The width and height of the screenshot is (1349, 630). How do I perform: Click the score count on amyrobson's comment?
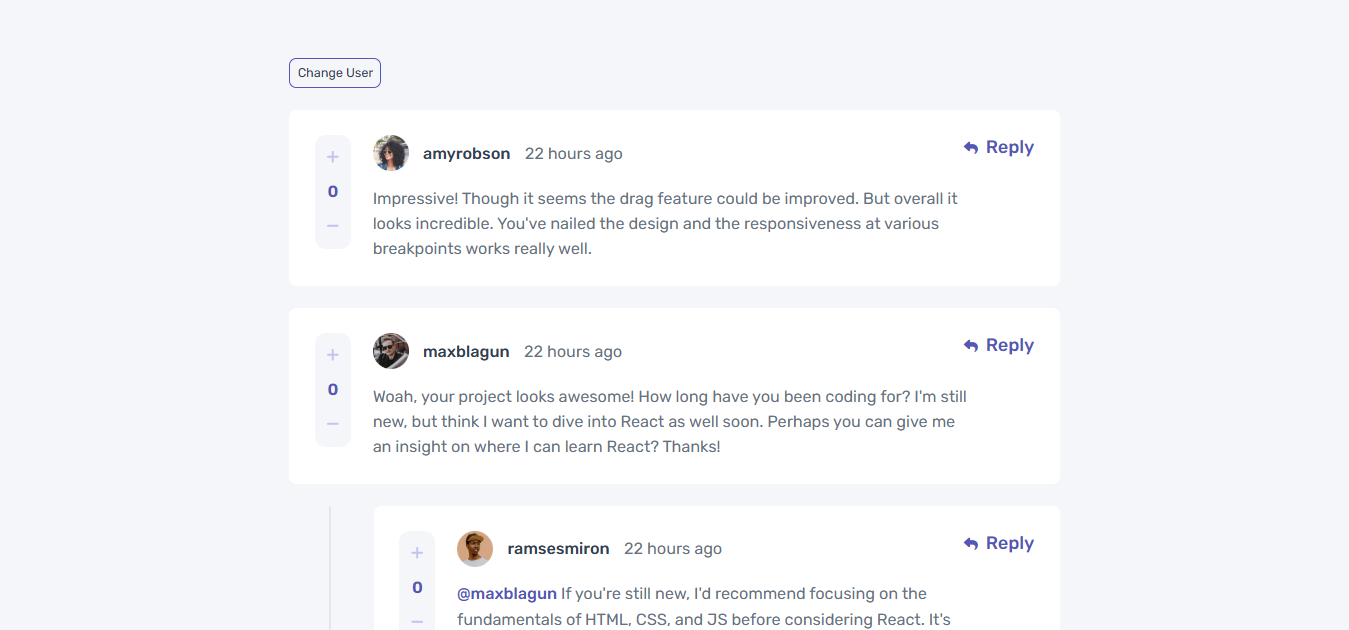[x=333, y=191]
